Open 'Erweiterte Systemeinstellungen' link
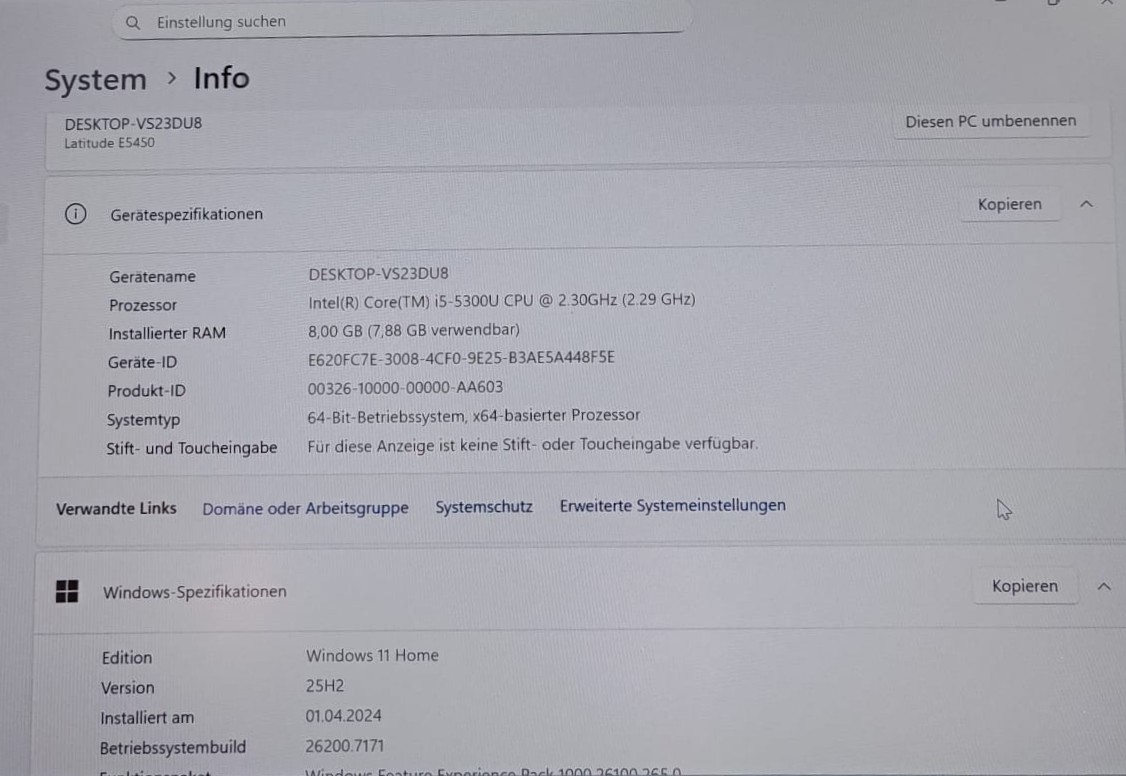The height and width of the screenshot is (776, 1126). point(672,505)
